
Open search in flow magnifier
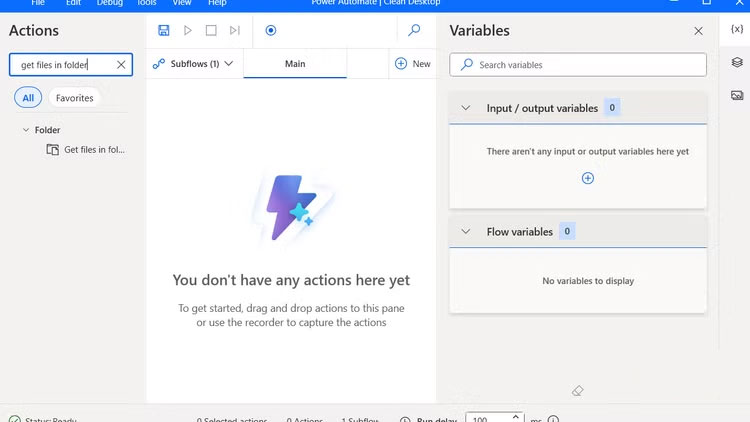[x=414, y=31]
